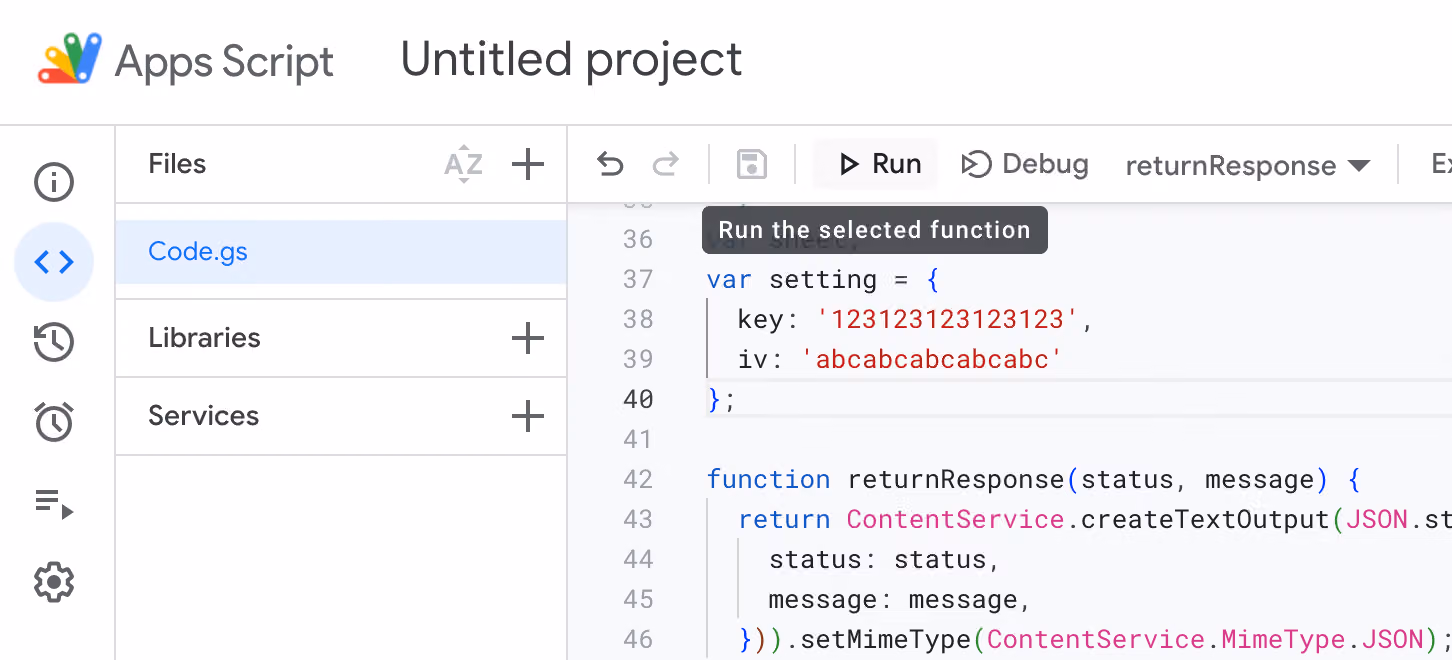
Task: Click the Redo arrow icon
Action: coord(666,164)
